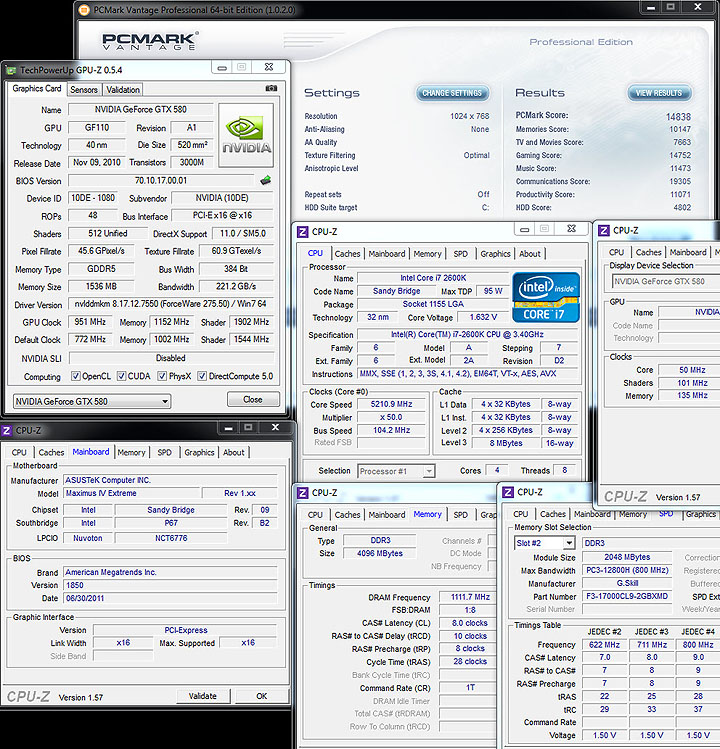Viewport: 720px width, 749px height.
Task: Click the BIOS date 06/30/2011
Action: coord(171,598)
